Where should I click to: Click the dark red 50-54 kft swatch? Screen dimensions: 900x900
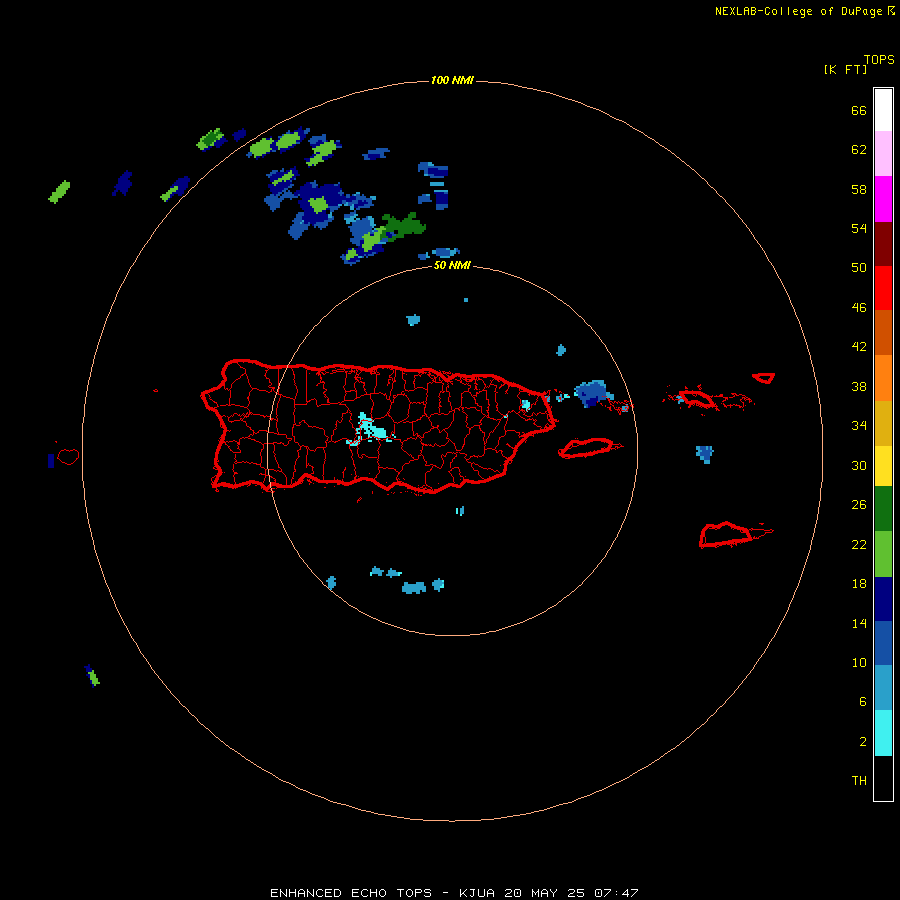coord(883,243)
